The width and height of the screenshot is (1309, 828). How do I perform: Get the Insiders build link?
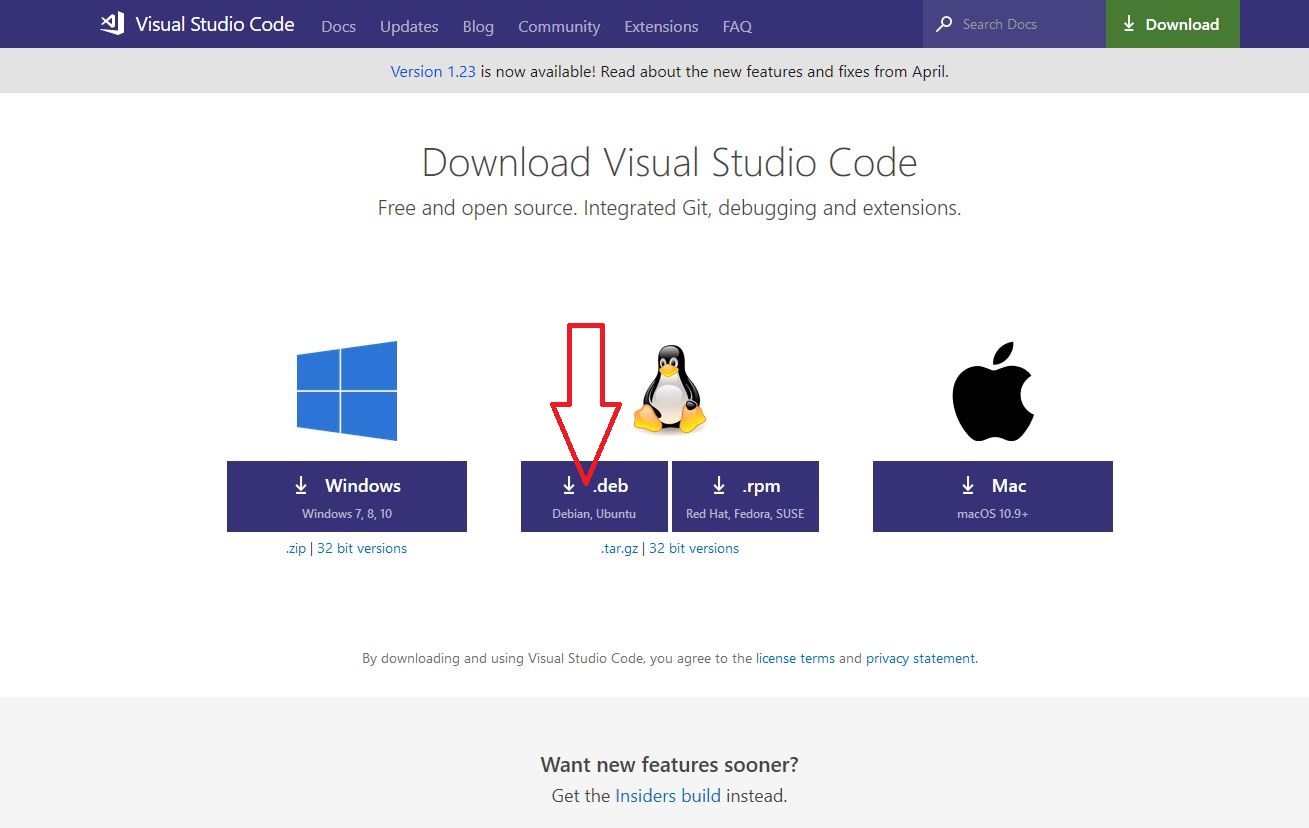coord(668,796)
